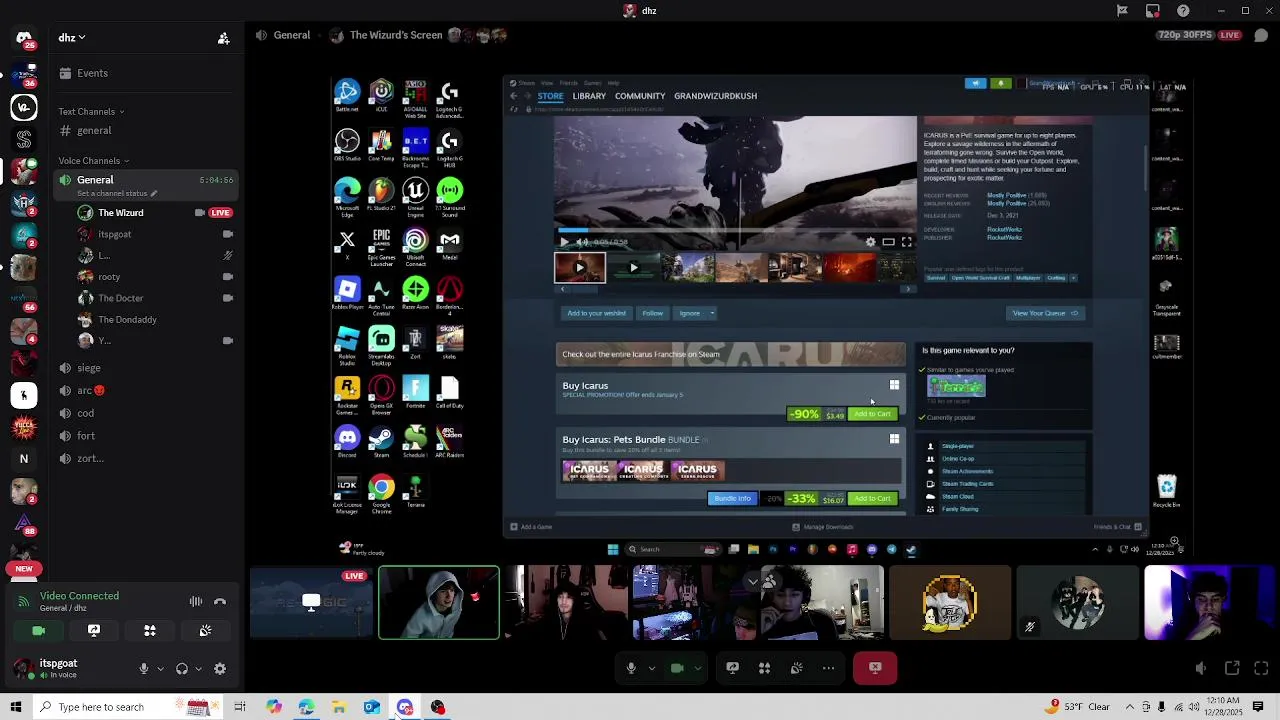The height and width of the screenshot is (720, 1280).
Task: Click the Steam shortcut on streamed desktop
Action: 381,441
